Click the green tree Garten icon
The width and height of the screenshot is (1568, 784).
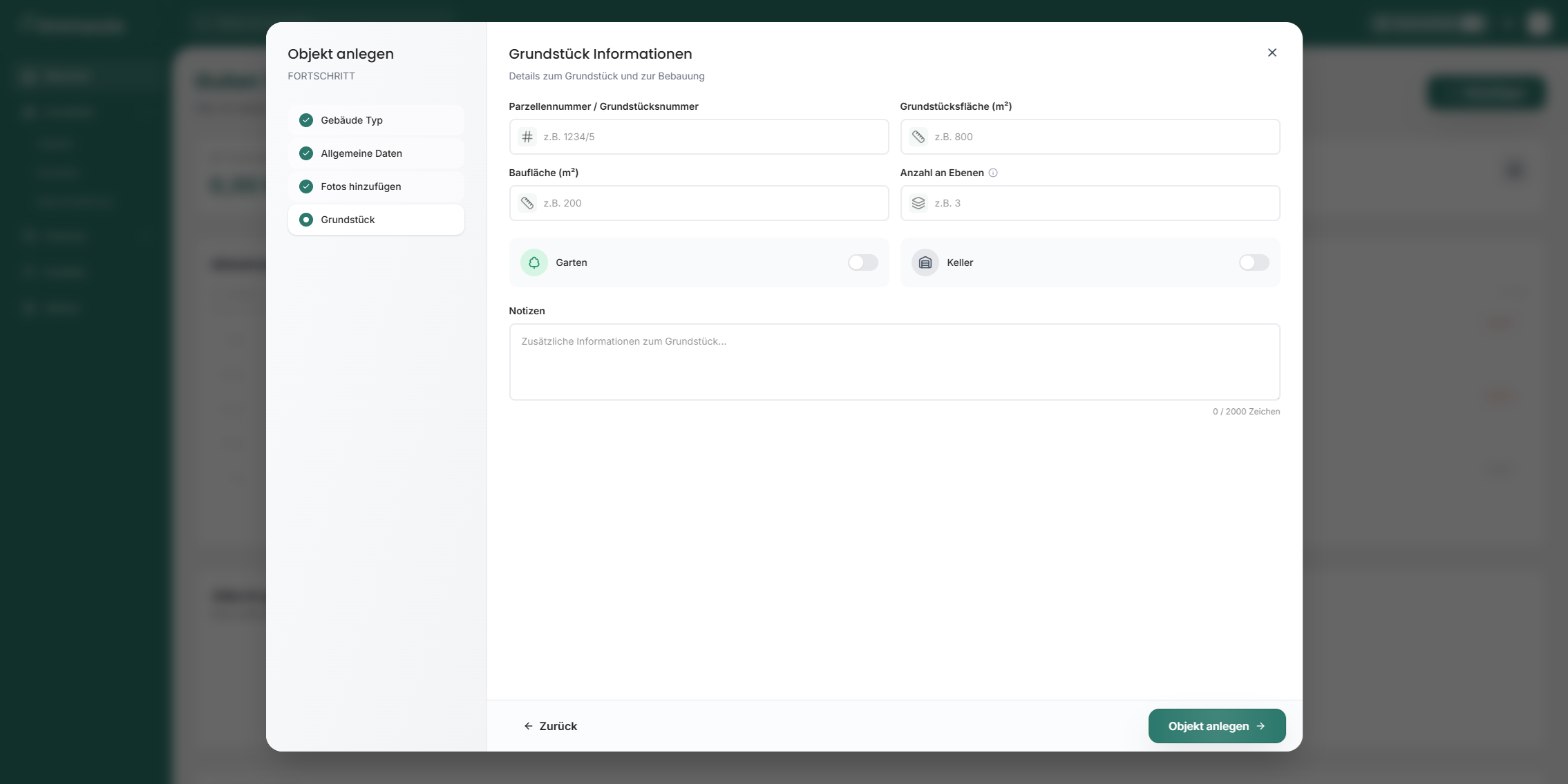[x=534, y=262]
